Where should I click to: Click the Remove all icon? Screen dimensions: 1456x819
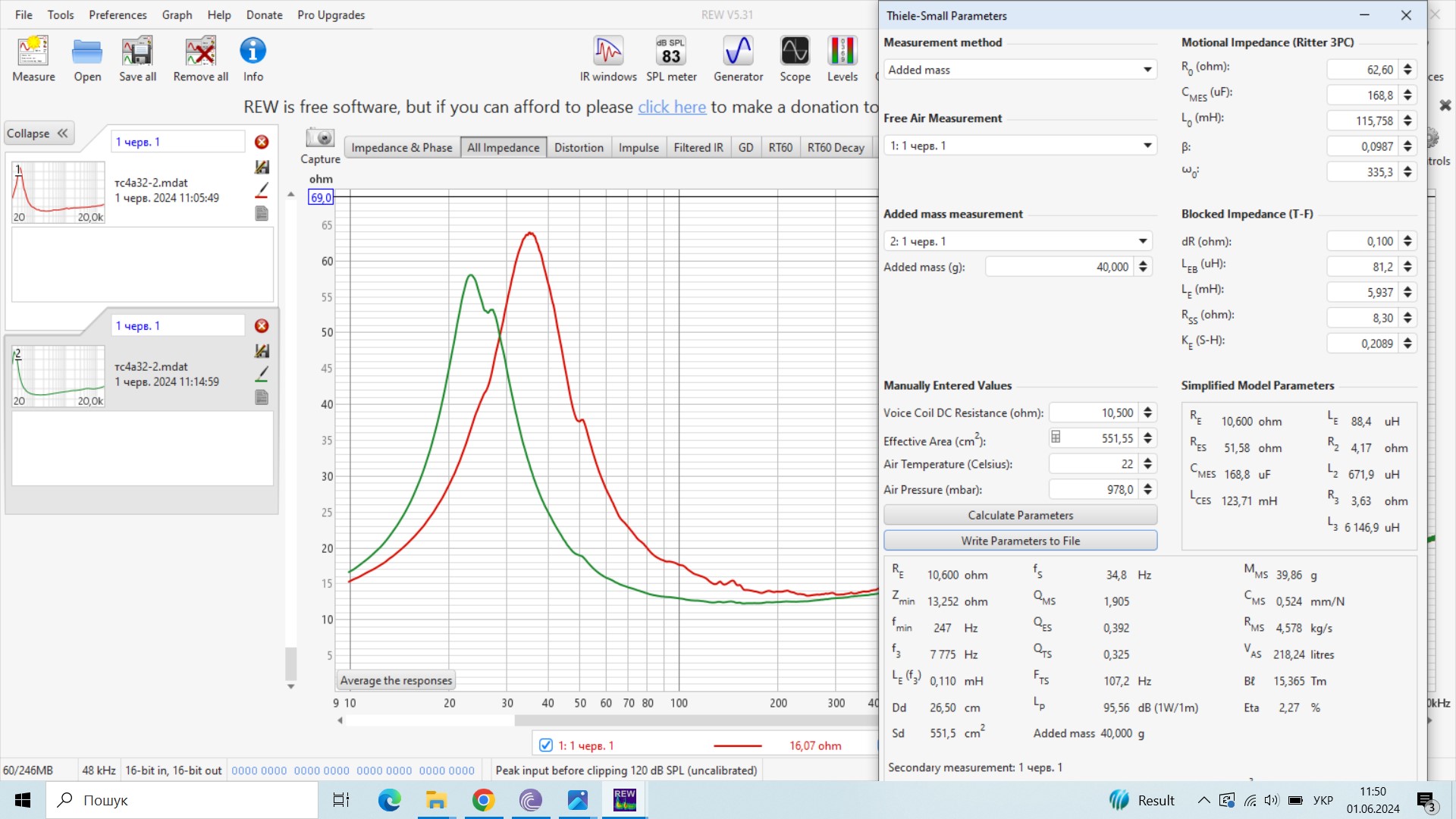[200, 59]
